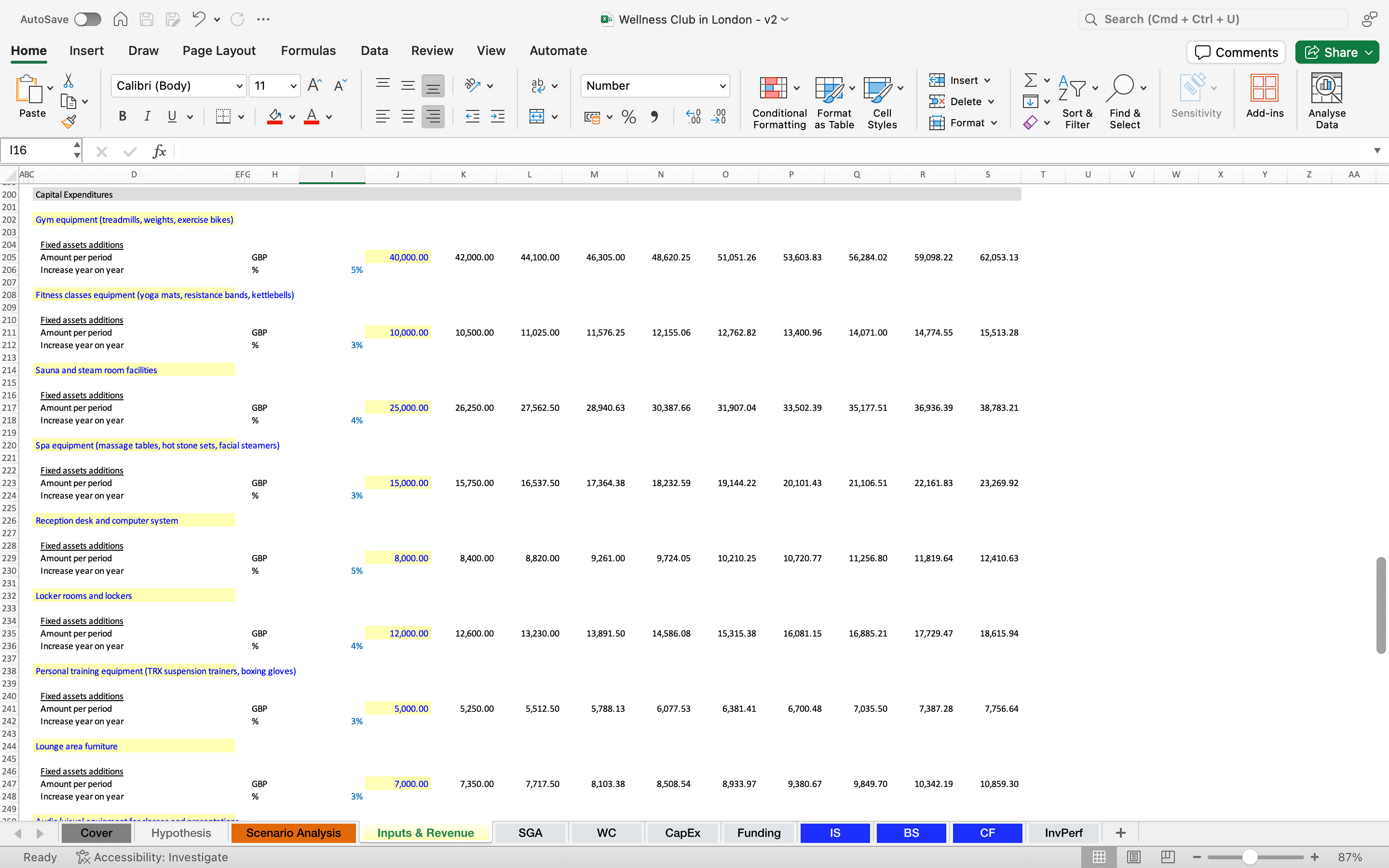
Task: Click the Decrease Decimal icon
Action: 719,117
